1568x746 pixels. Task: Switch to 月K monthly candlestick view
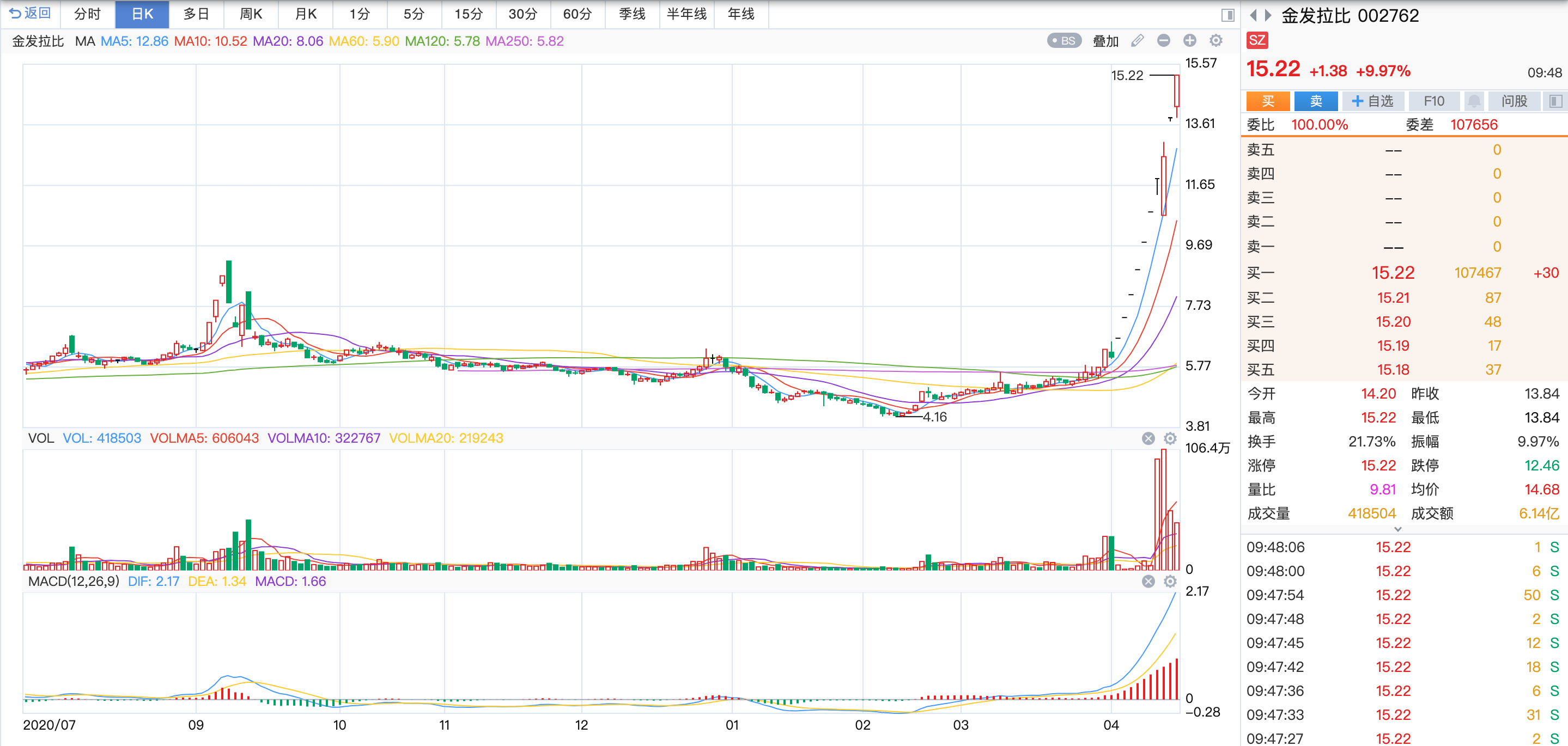306,14
